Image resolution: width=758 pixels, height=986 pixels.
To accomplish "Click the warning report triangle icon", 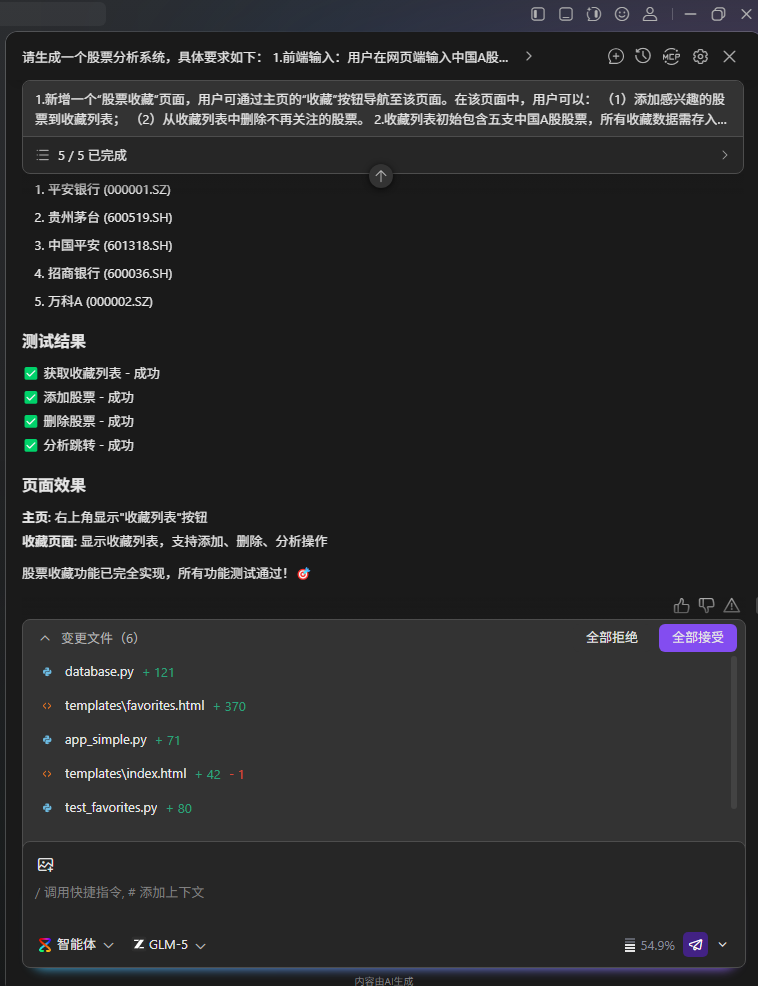I will pos(732,605).
